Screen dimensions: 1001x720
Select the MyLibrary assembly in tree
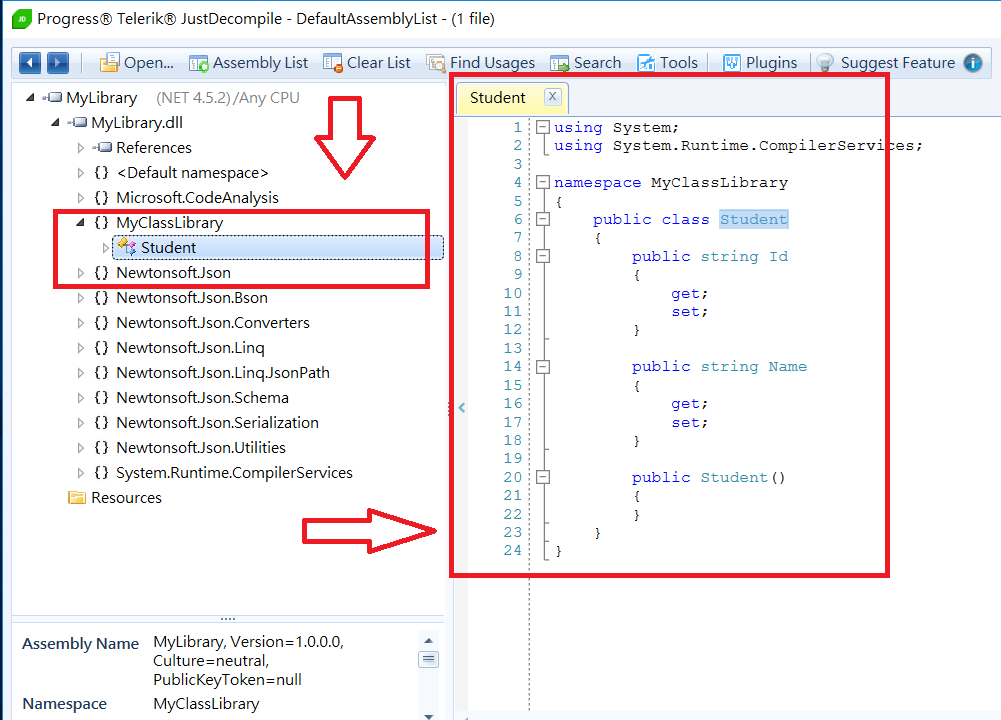[102, 98]
